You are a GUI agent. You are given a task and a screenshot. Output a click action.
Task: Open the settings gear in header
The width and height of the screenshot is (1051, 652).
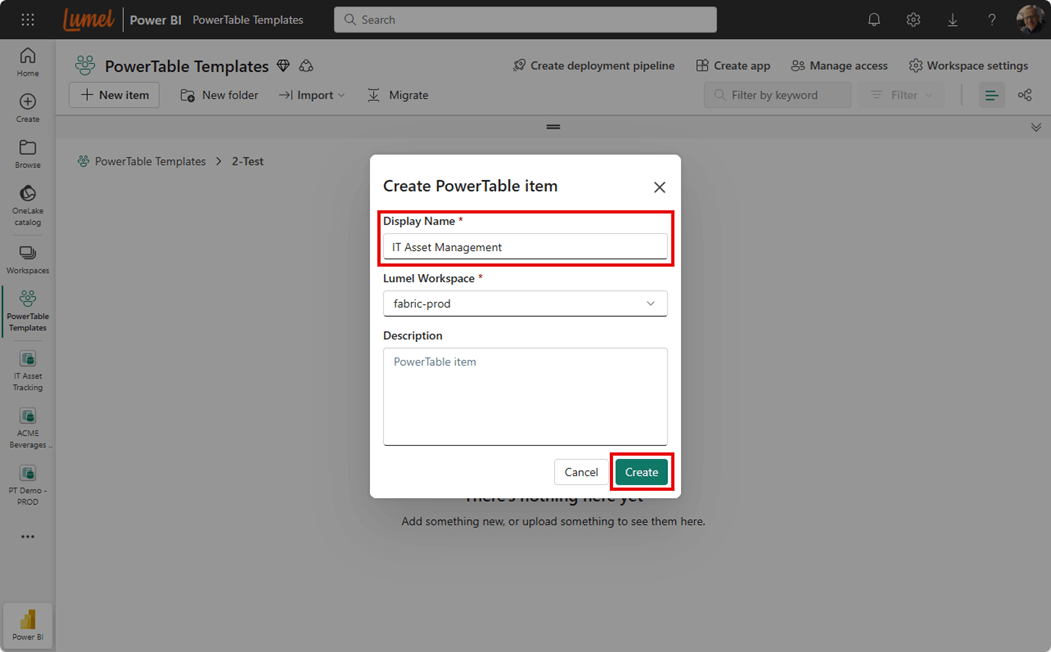click(913, 20)
